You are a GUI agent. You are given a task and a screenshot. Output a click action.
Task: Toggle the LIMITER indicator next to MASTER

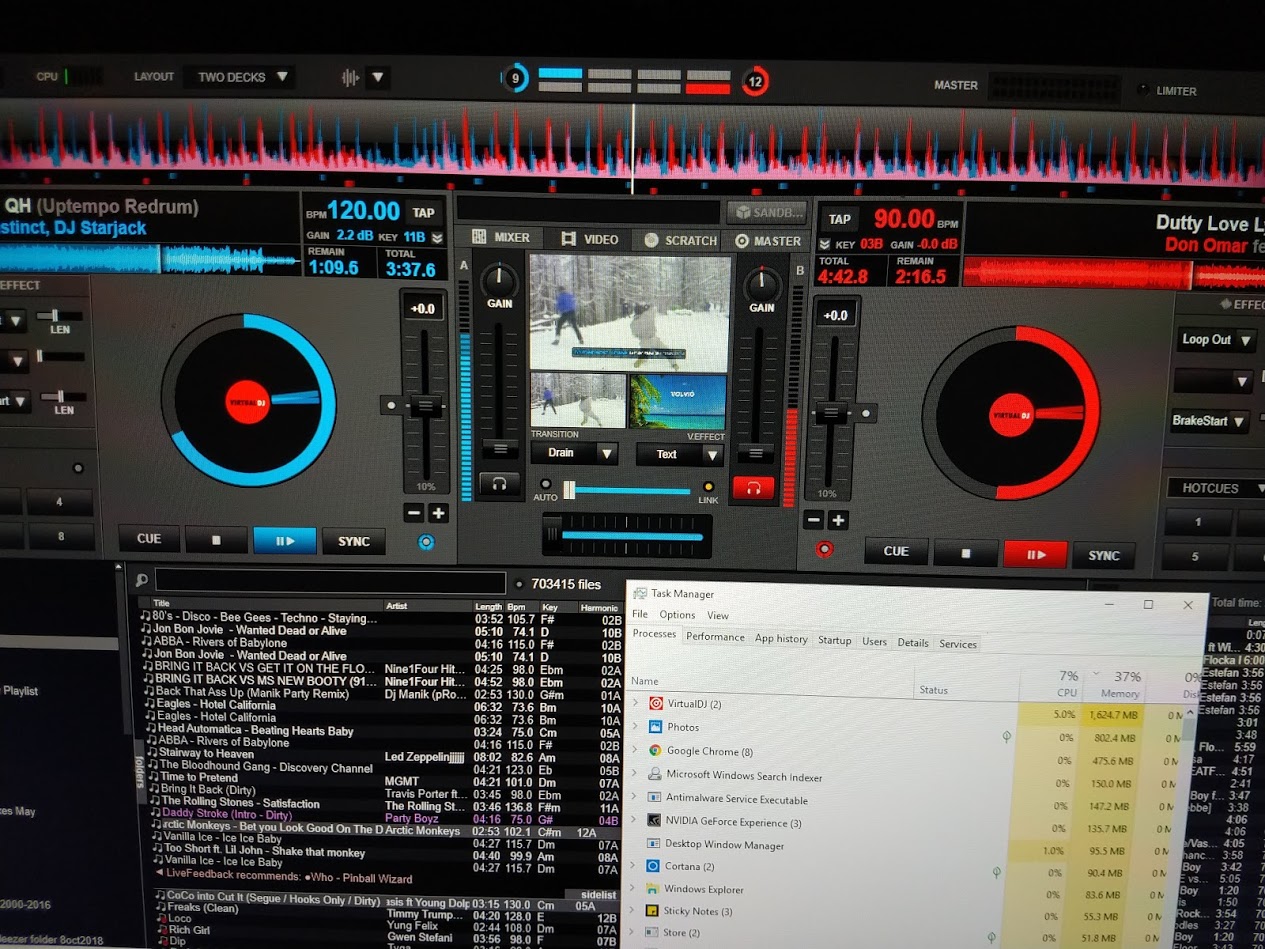(x=1143, y=90)
